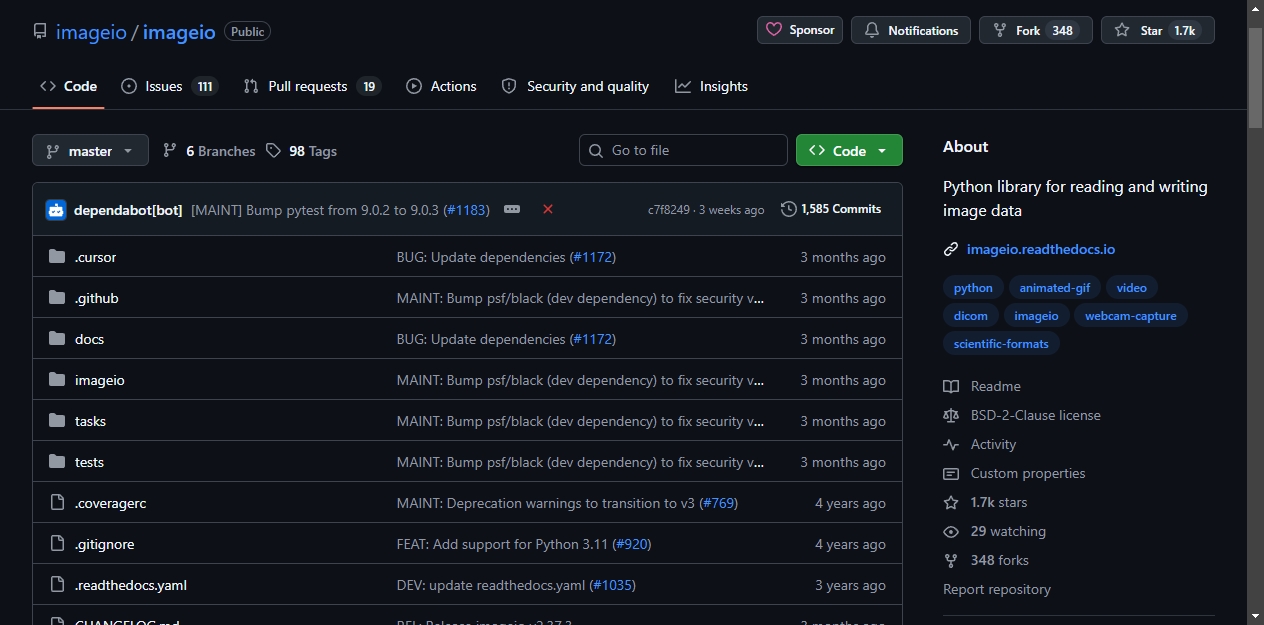The image size is (1264, 625).
Task: Click the .gitignore file icon
Action: point(57,544)
